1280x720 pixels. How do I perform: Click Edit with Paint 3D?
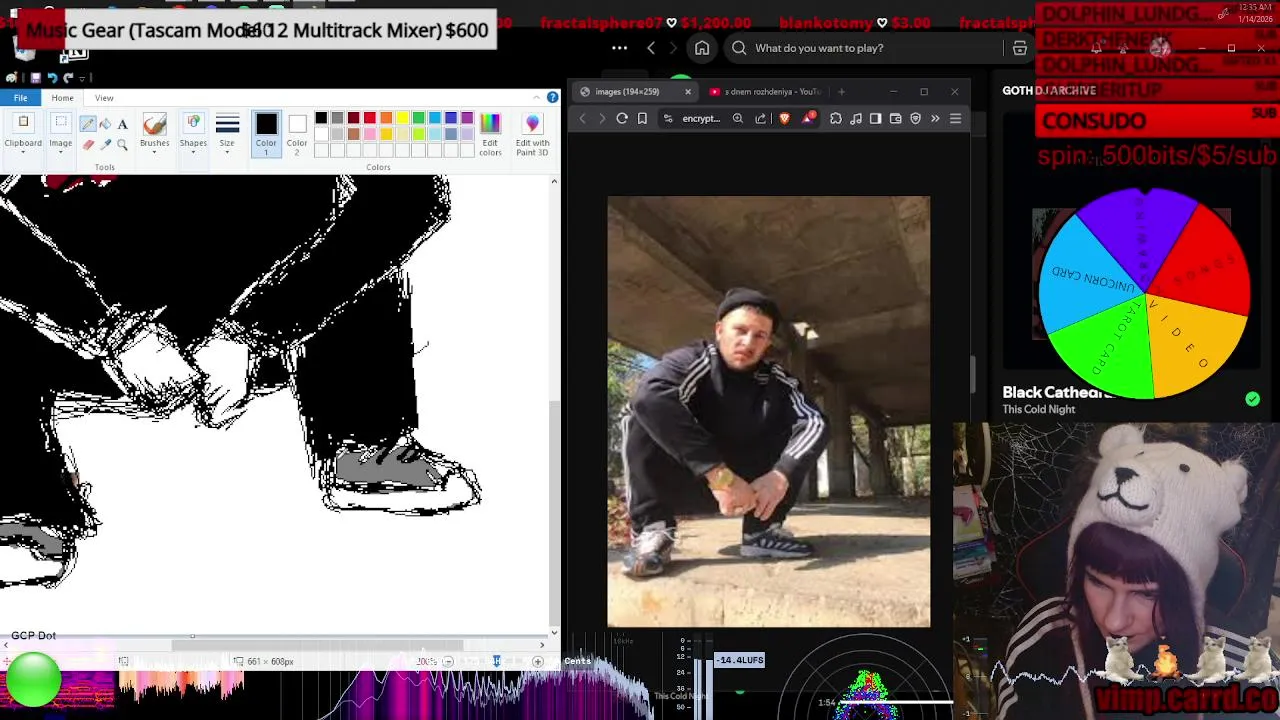pos(532,134)
